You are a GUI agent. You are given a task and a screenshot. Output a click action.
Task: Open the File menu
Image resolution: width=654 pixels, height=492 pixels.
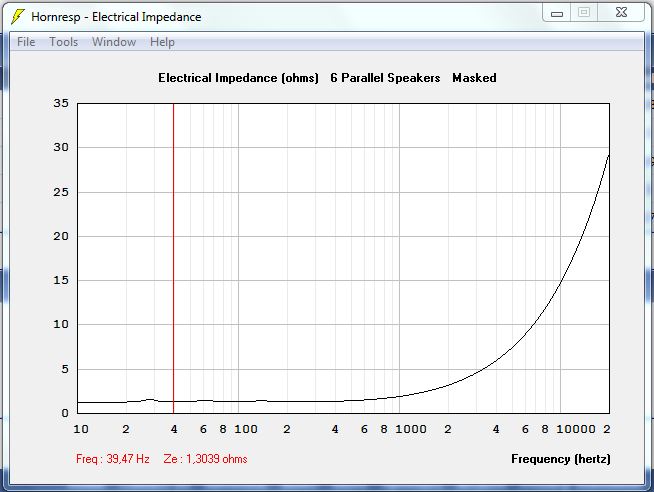26,42
